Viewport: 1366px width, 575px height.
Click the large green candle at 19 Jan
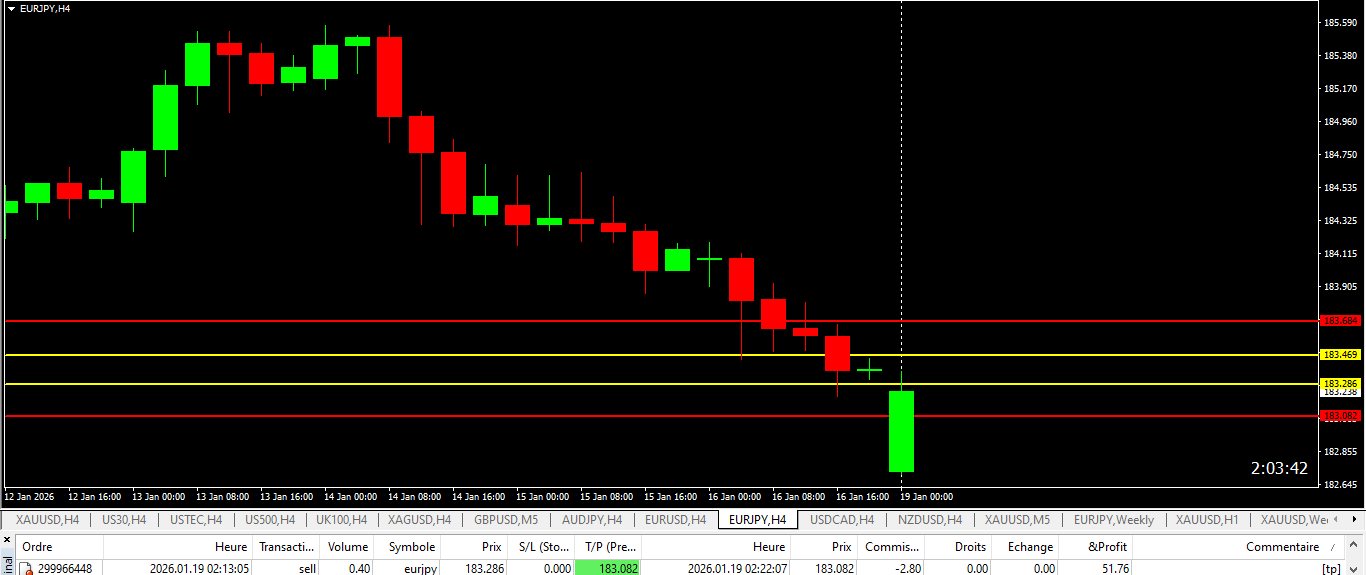901,431
